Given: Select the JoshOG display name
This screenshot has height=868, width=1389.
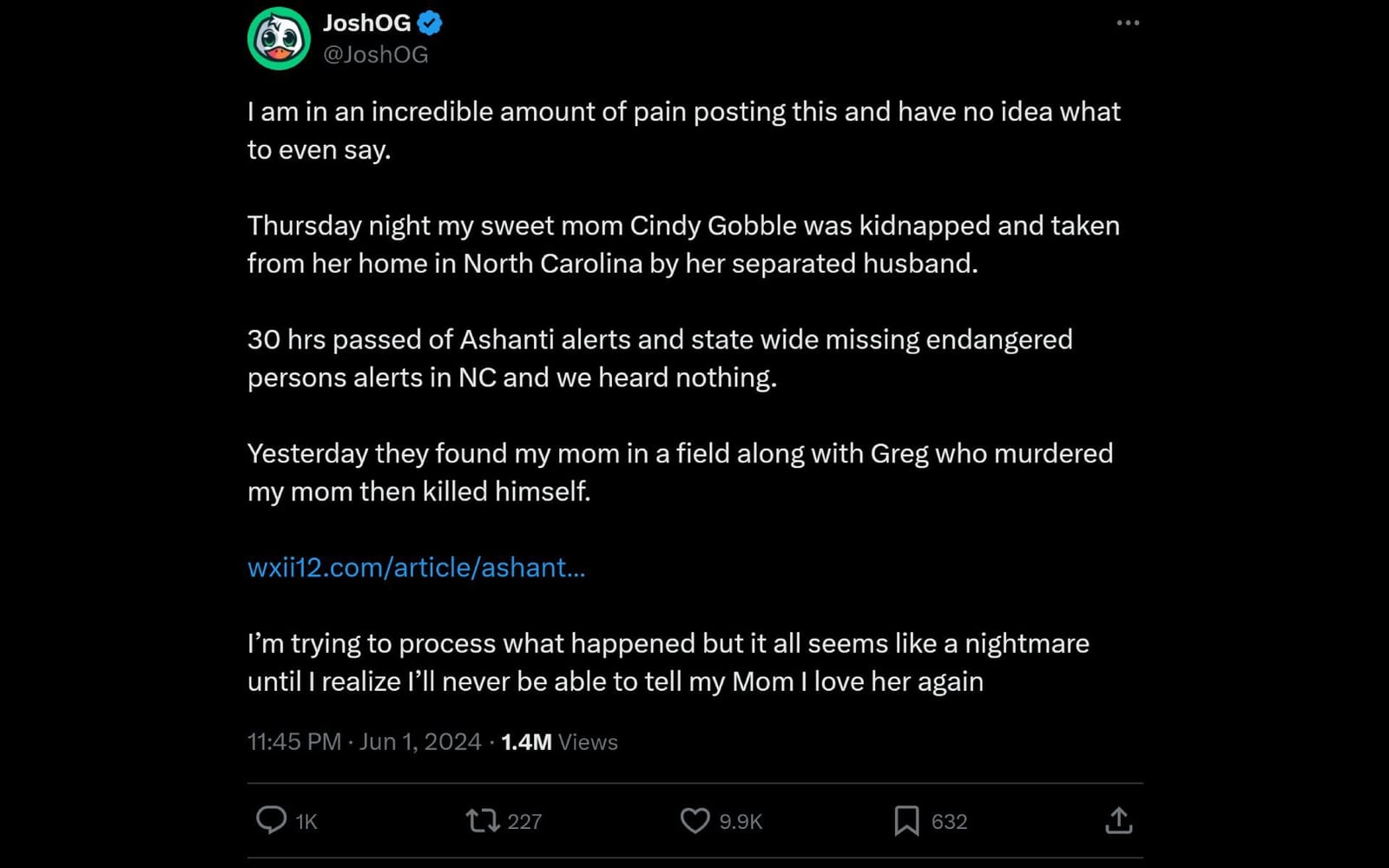Looking at the screenshot, I should click(368, 23).
